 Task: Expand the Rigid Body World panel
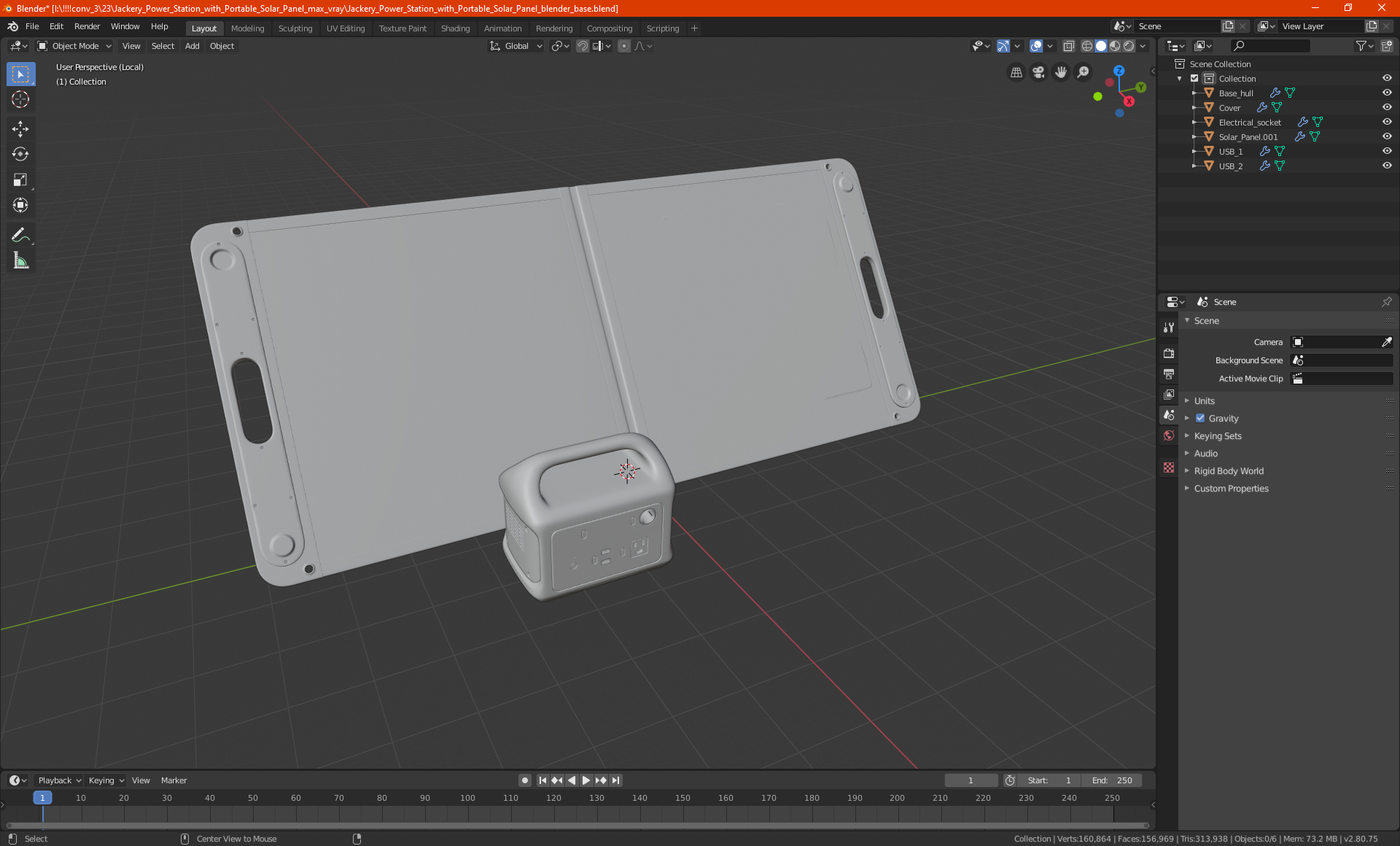pyautogui.click(x=1229, y=471)
